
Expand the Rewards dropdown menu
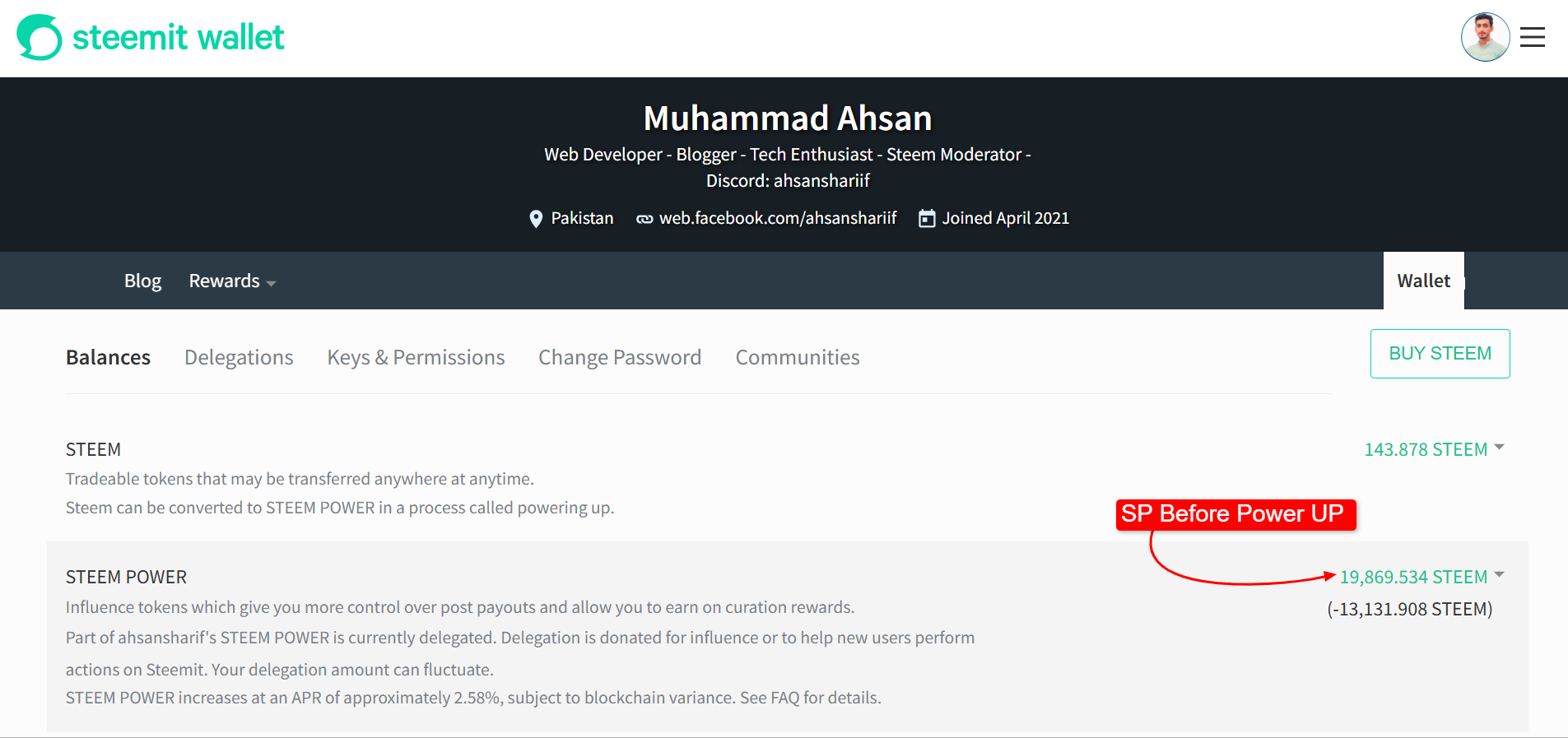coord(232,281)
